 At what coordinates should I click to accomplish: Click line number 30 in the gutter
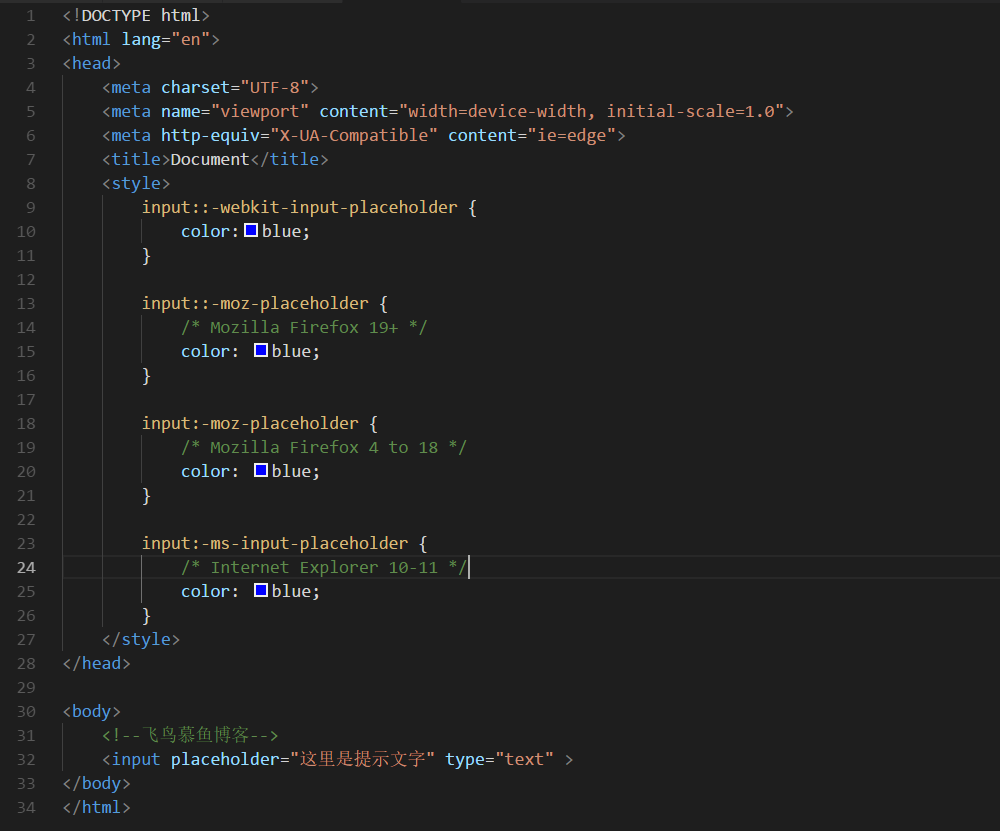[x=25, y=711]
